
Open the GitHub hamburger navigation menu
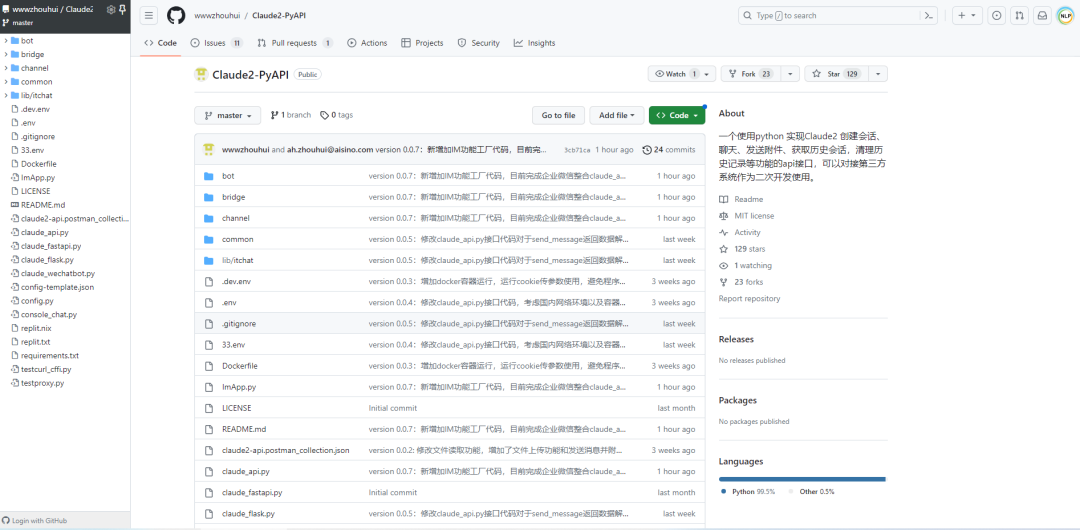coord(149,15)
